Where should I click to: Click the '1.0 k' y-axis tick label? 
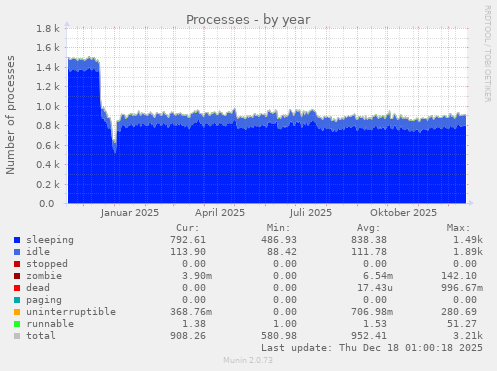tap(48, 107)
